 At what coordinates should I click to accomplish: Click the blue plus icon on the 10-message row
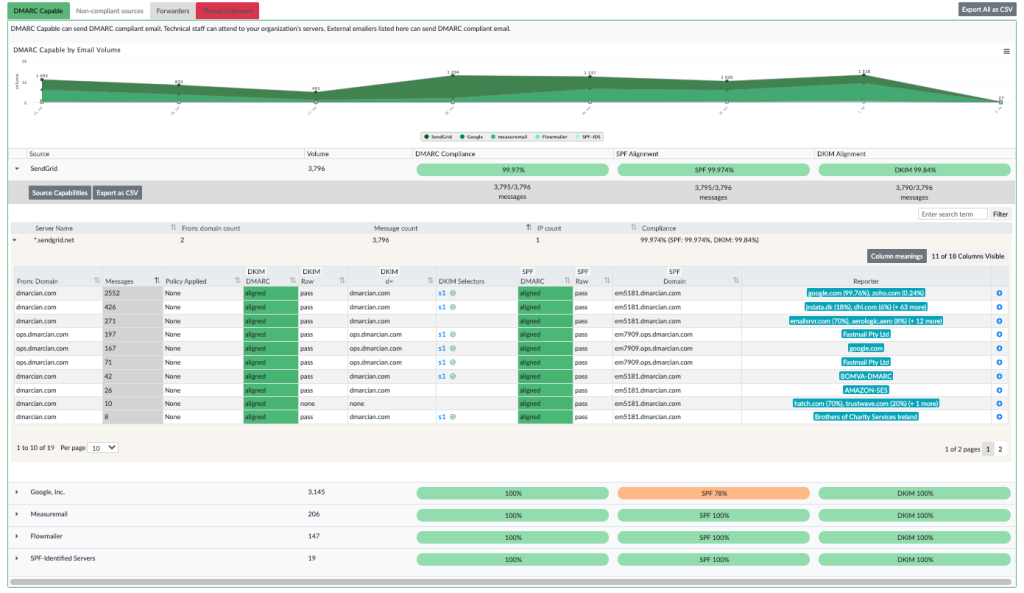pos(999,404)
